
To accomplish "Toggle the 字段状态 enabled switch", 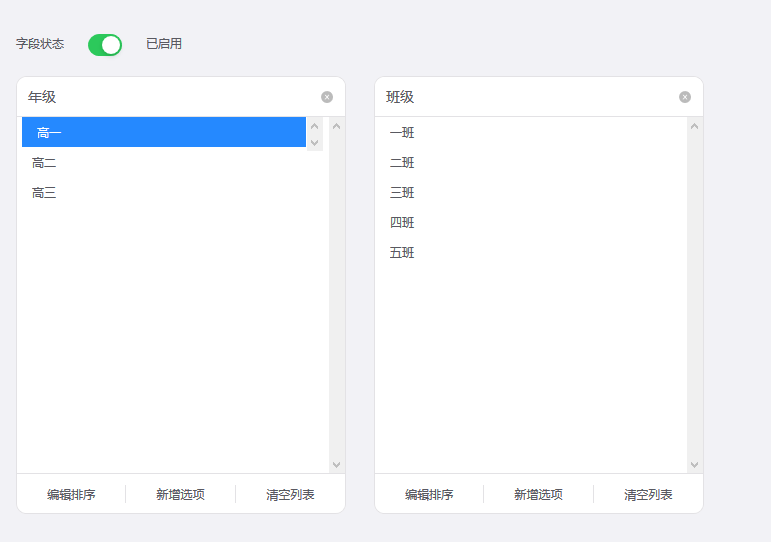I will (105, 45).
